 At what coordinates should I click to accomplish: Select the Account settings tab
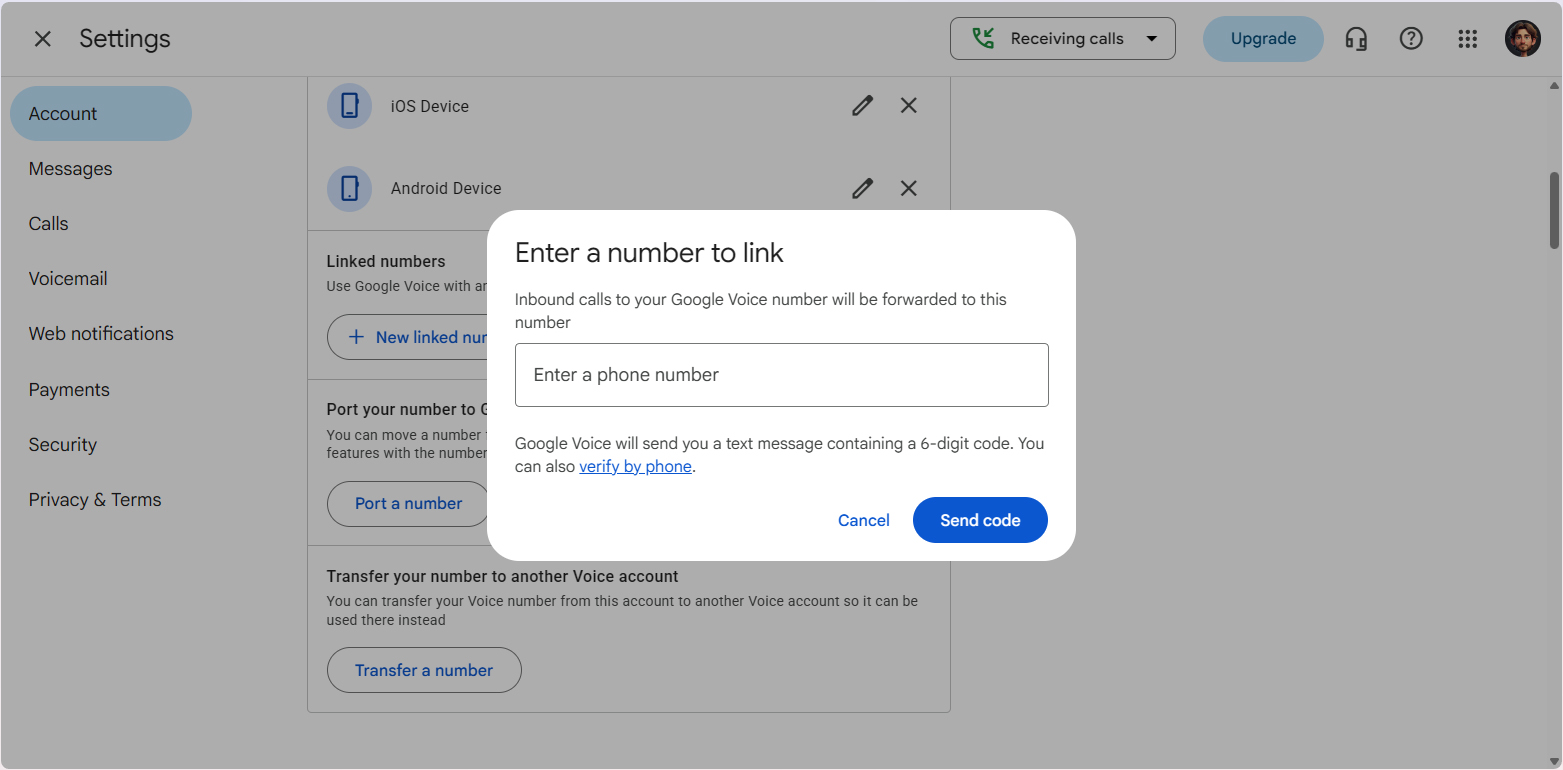tap(101, 114)
